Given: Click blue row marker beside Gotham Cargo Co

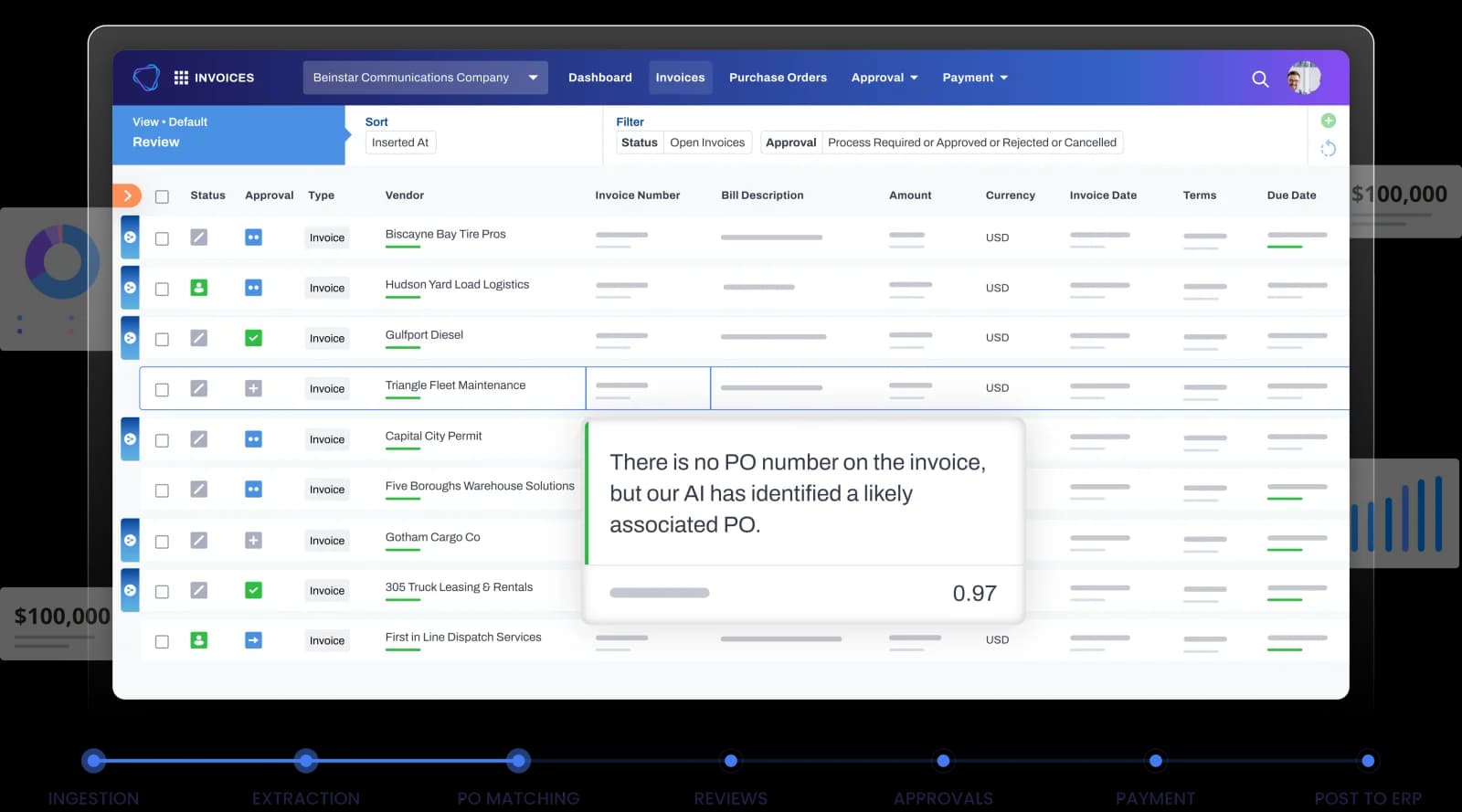Looking at the screenshot, I should pyautogui.click(x=131, y=540).
